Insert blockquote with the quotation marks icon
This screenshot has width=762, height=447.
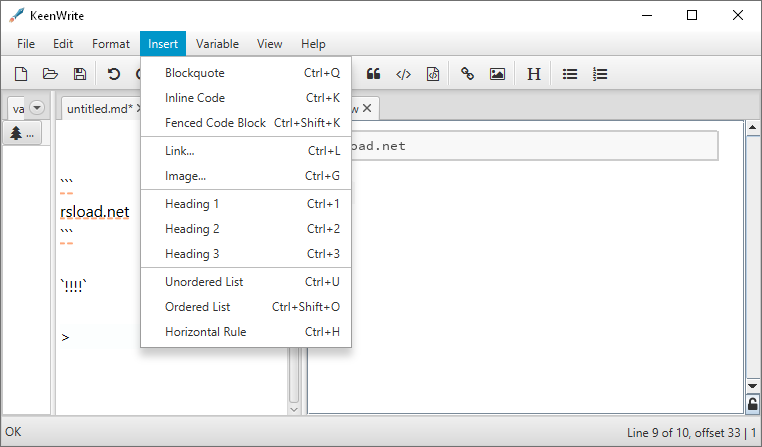(373, 74)
